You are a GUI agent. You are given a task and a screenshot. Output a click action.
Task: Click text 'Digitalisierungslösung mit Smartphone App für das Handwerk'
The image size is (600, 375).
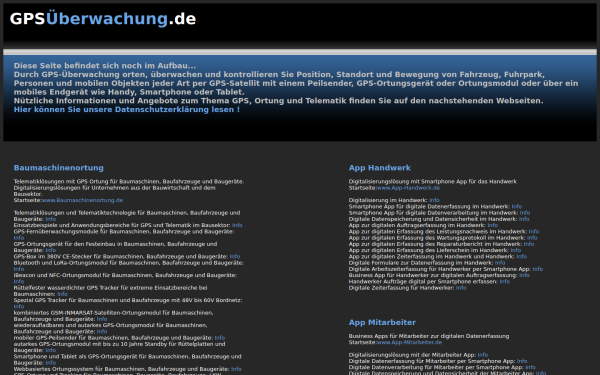coord(432,181)
